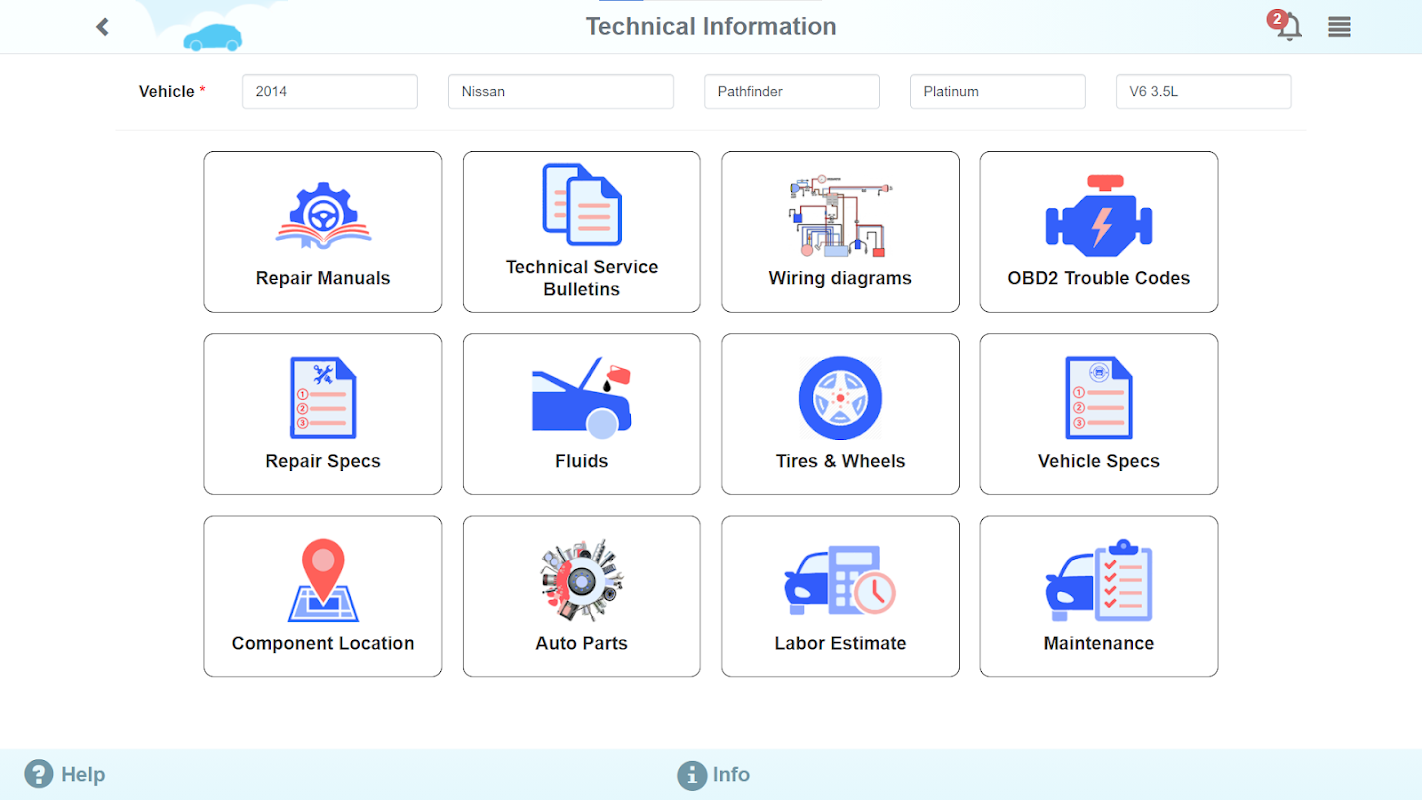The height and width of the screenshot is (800, 1422).
Task: Open the make field showing Nissan
Action: pyautogui.click(x=561, y=91)
